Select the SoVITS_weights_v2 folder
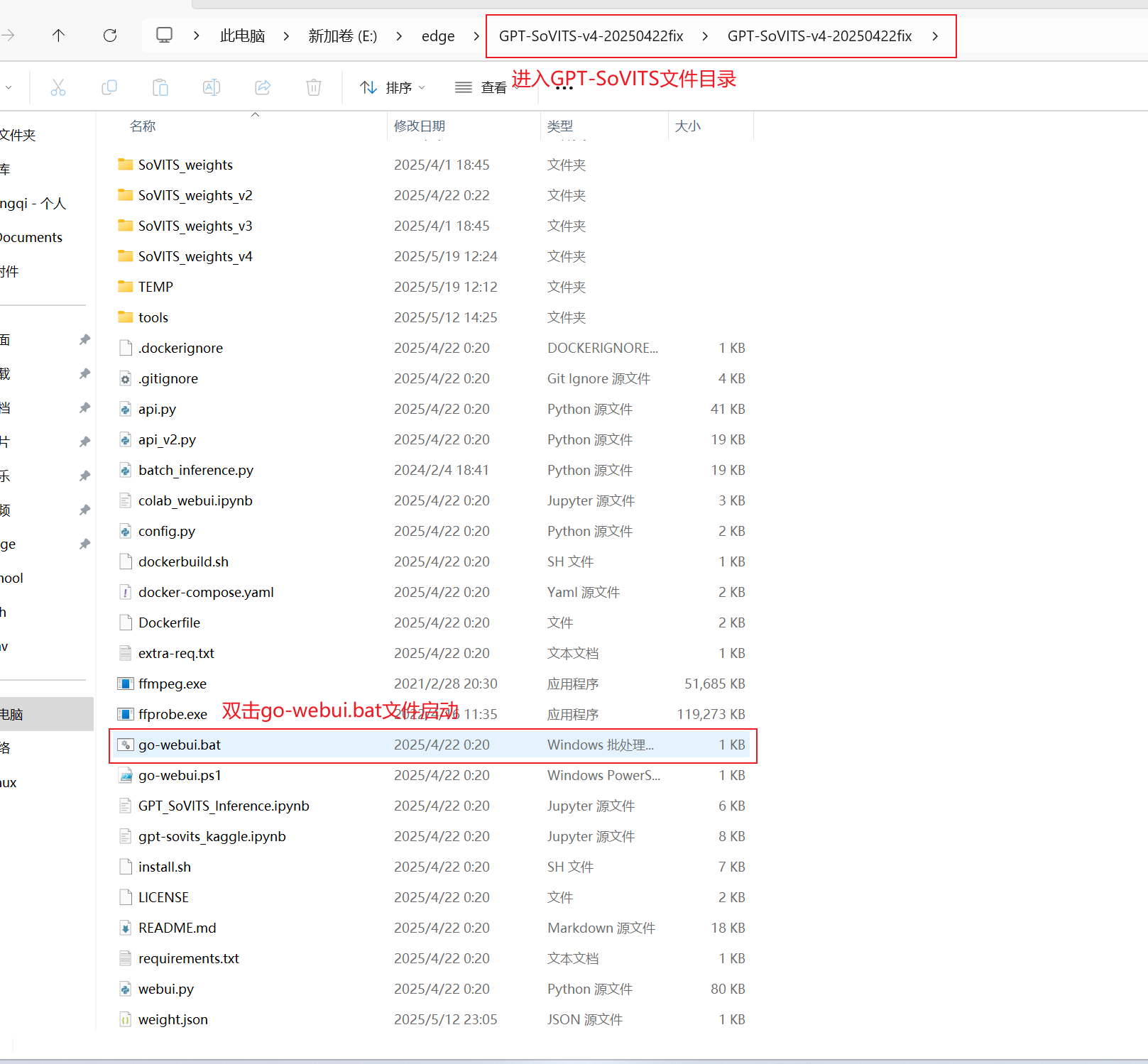 coord(195,195)
